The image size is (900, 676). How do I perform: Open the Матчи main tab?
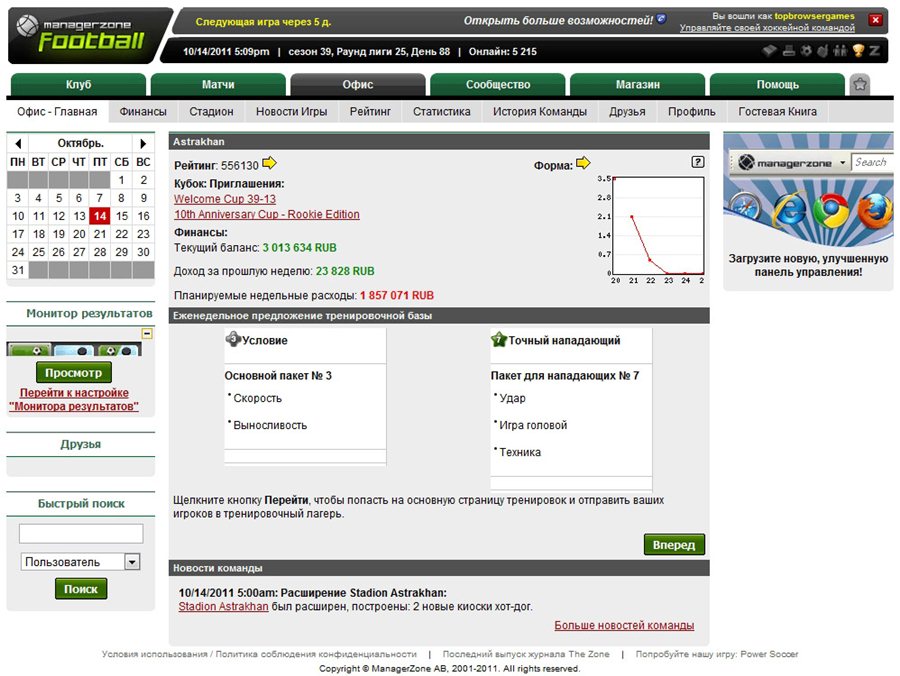pos(218,85)
